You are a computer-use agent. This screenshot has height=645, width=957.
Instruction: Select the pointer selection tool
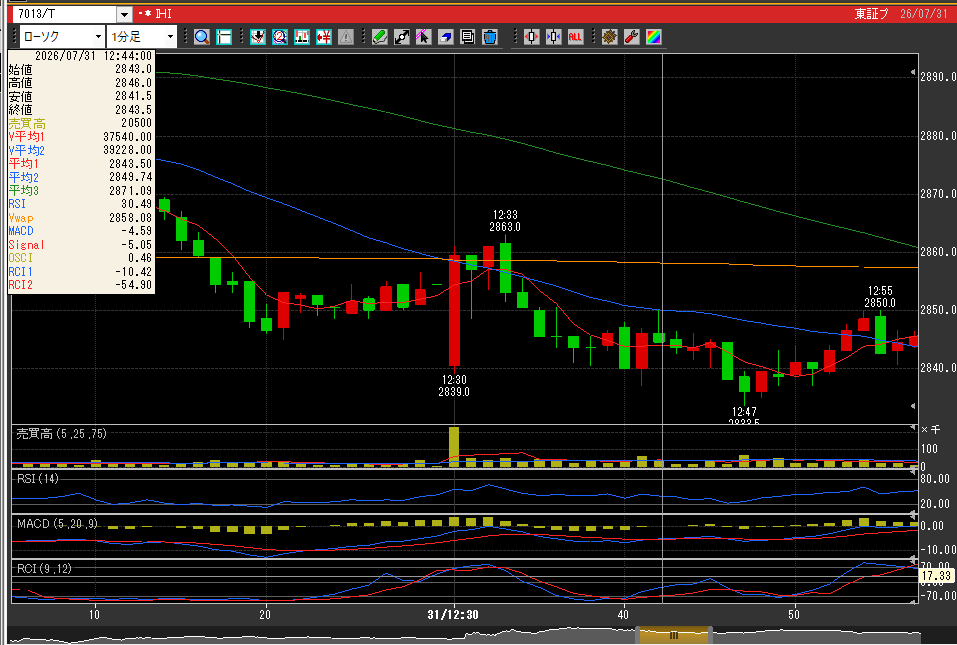[x=424, y=37]
